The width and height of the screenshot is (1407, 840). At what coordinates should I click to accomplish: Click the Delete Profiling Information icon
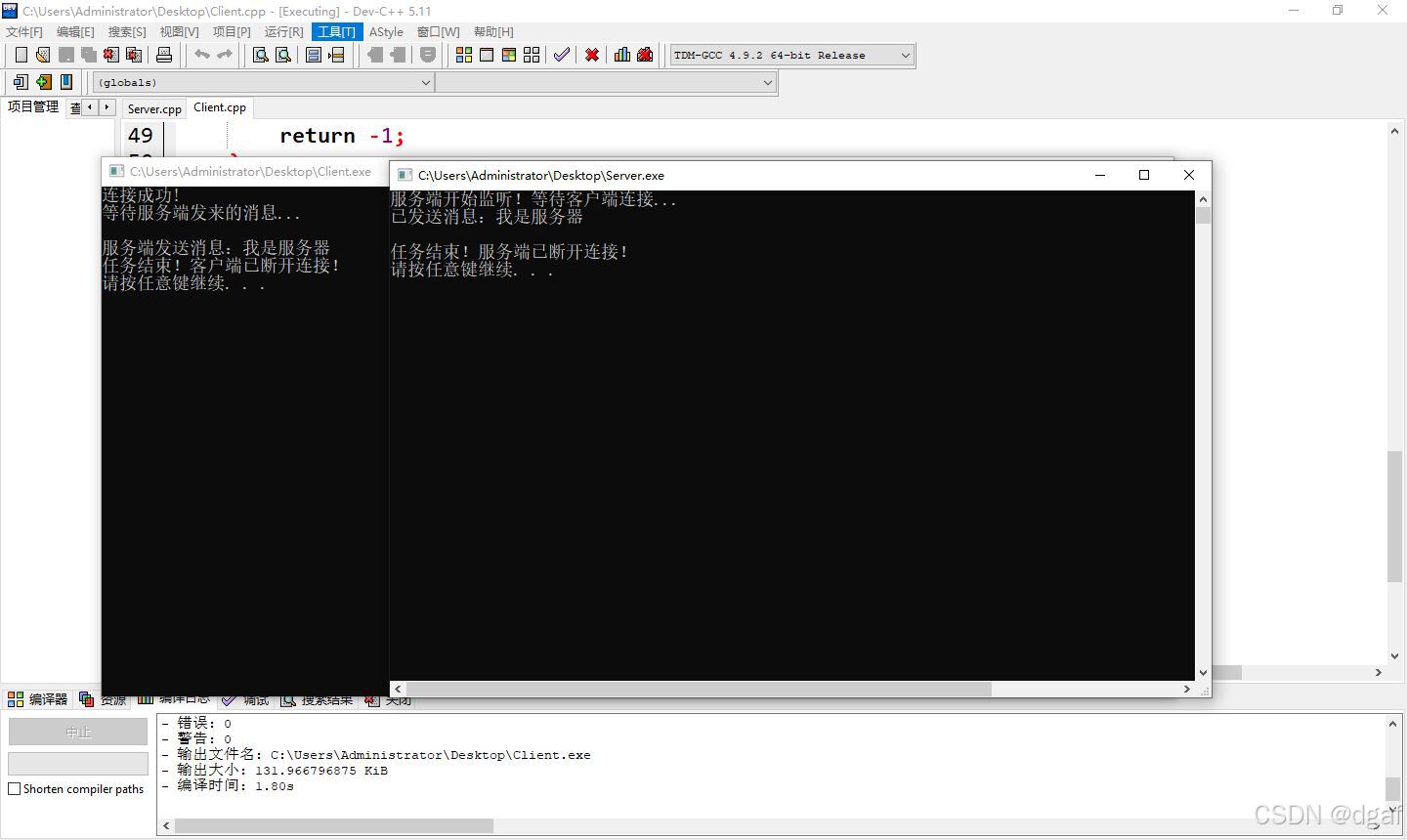click(645, 55)
